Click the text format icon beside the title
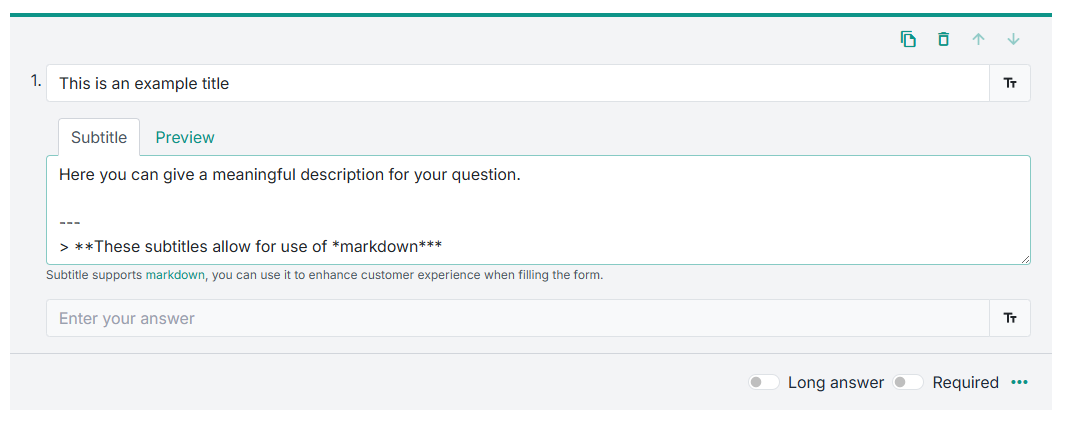Viewport: 1066px width, 423px height. point(1010,84)
